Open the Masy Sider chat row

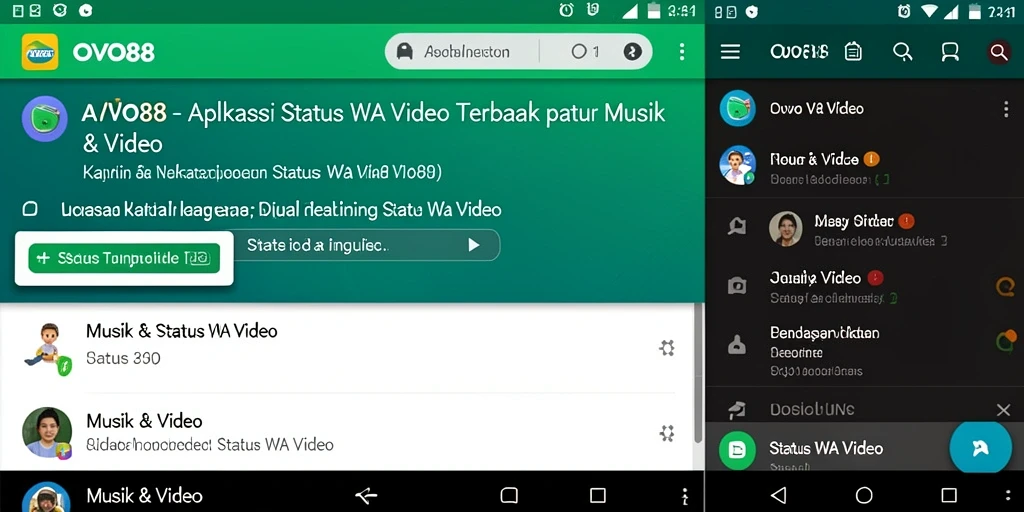pyautogui.click(x=865, y=229)
